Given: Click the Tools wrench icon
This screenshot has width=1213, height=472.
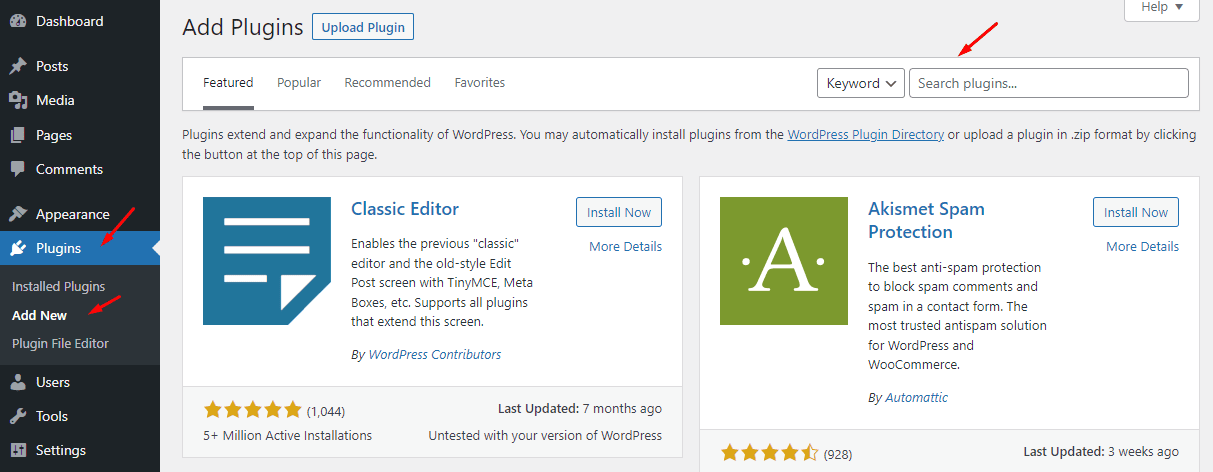Looking at the screenshot, I should (18, 416).
